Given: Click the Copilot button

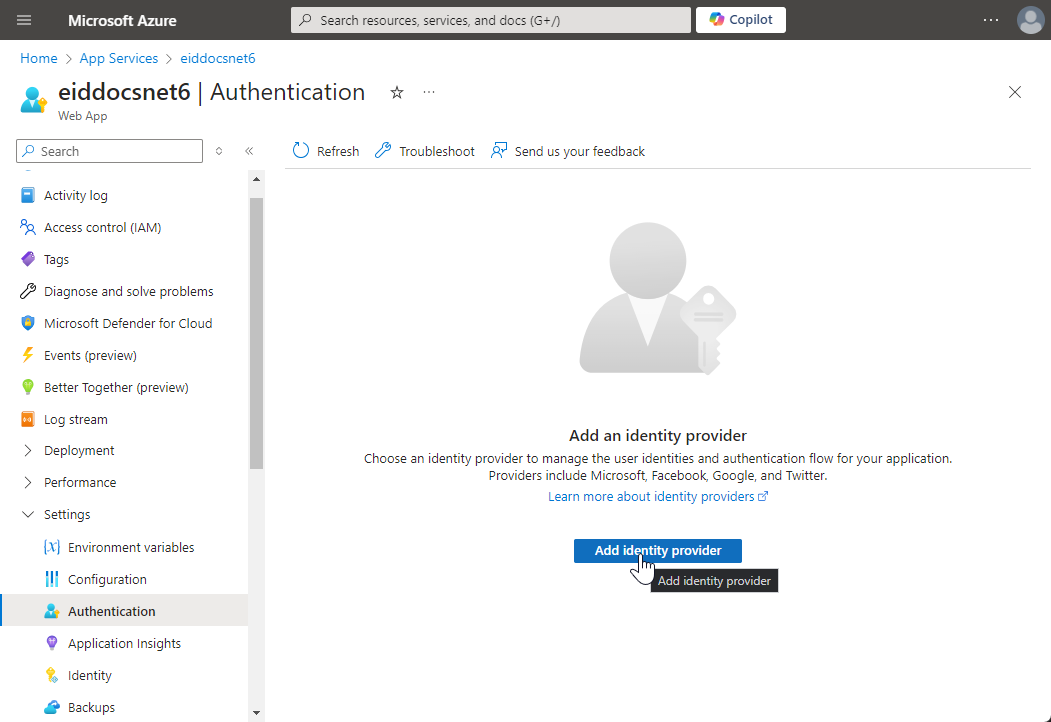Looking at the screenshot, I should click(740, 20).
